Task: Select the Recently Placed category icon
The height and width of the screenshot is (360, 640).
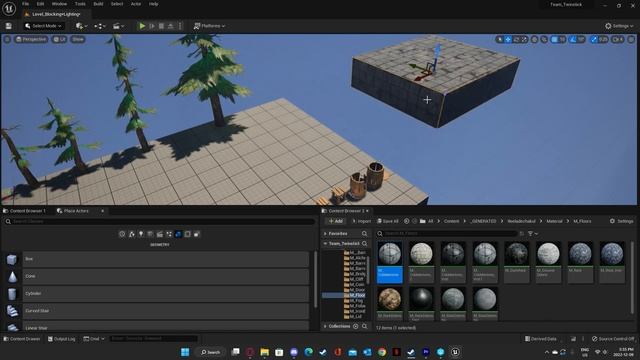Action: 122,234
